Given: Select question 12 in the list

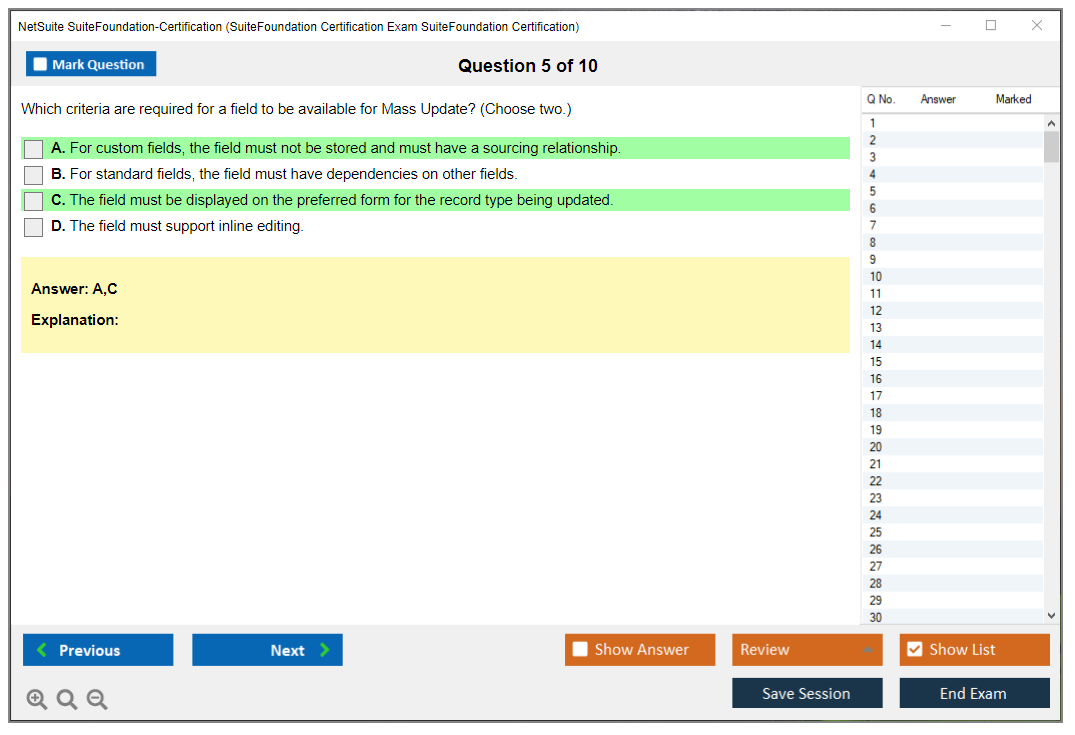Looking at the screenshot, I should point(952,311).
